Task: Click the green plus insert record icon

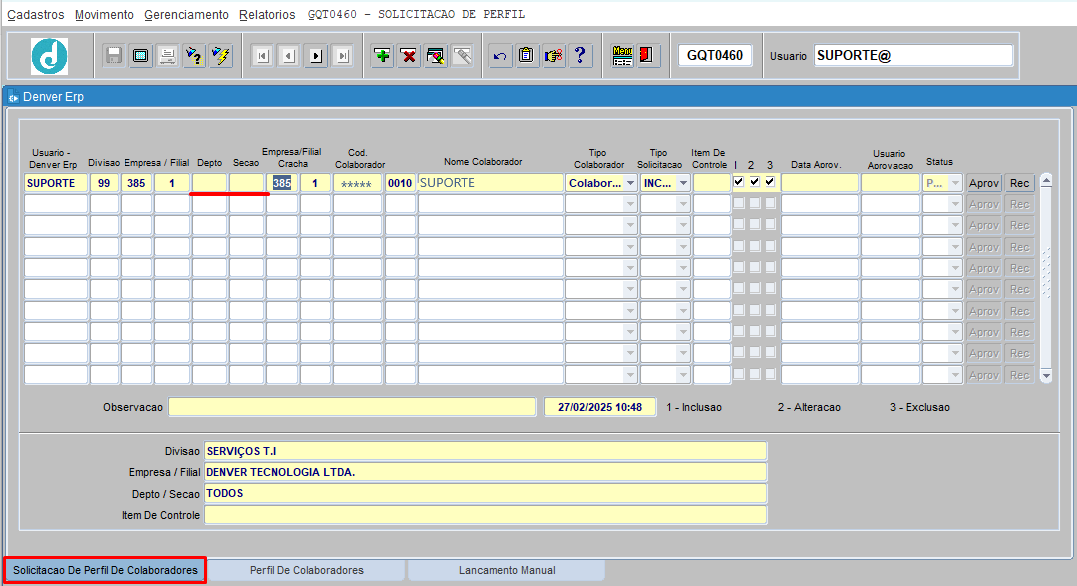Action: [383, 56]
